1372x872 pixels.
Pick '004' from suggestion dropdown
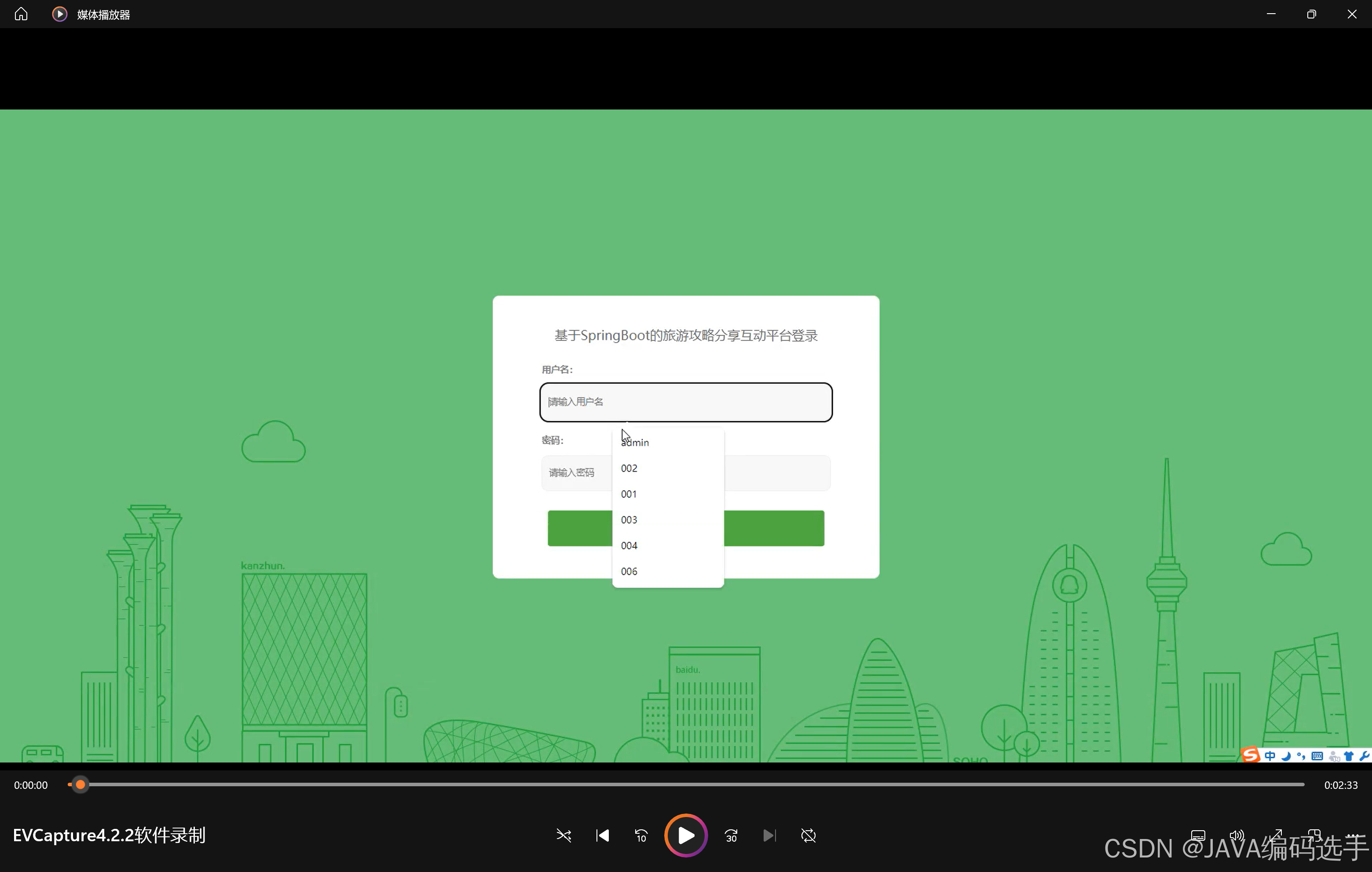click(x=629, y=546)
